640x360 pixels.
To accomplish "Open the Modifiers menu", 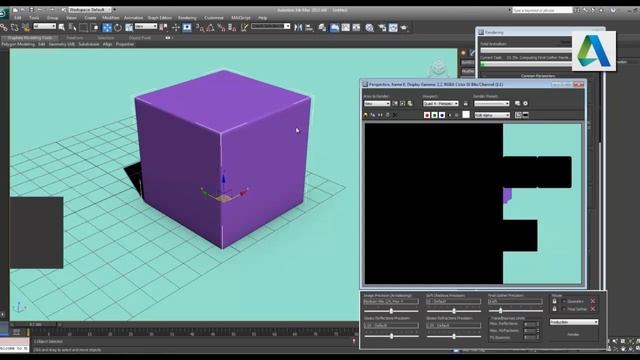I will click(x=111, y=18).
